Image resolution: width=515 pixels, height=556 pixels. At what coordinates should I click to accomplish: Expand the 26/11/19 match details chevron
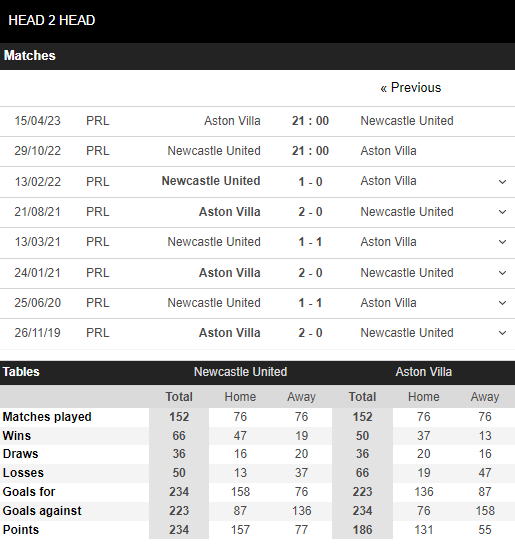[502, 333]
